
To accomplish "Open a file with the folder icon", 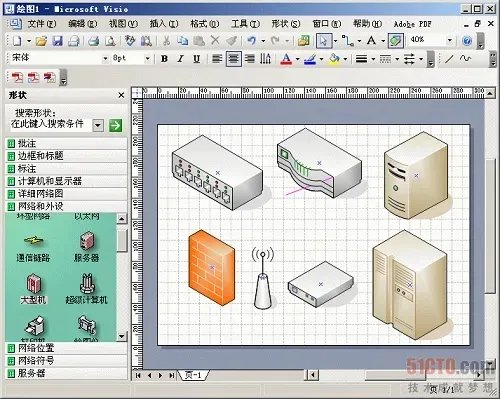I will click(41, 41).
